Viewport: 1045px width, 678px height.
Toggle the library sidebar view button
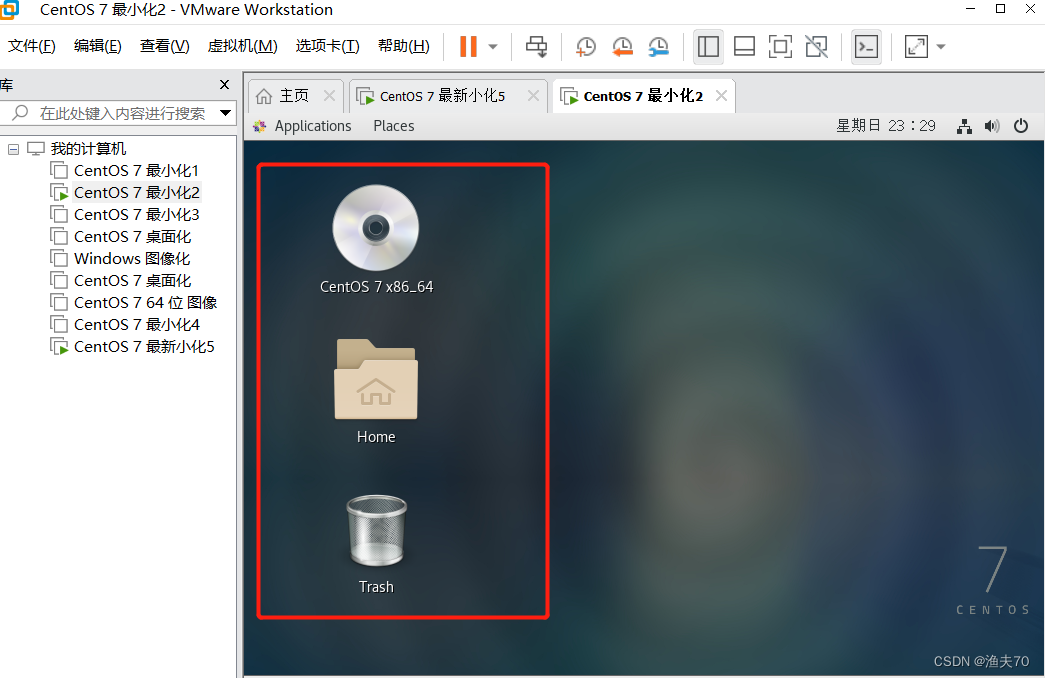(708, 47)
